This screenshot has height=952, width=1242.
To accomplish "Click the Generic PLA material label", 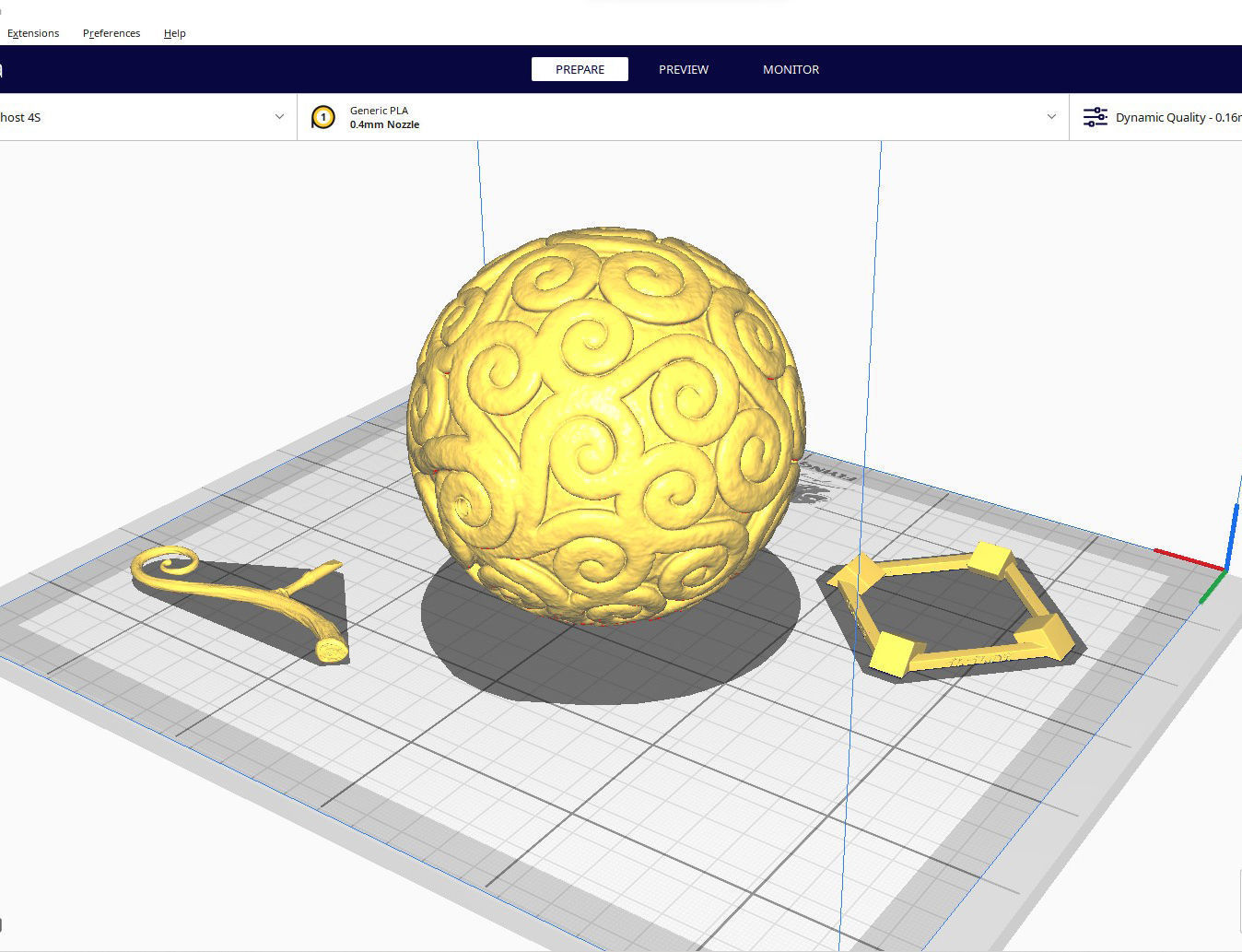I will click(379, 111).
